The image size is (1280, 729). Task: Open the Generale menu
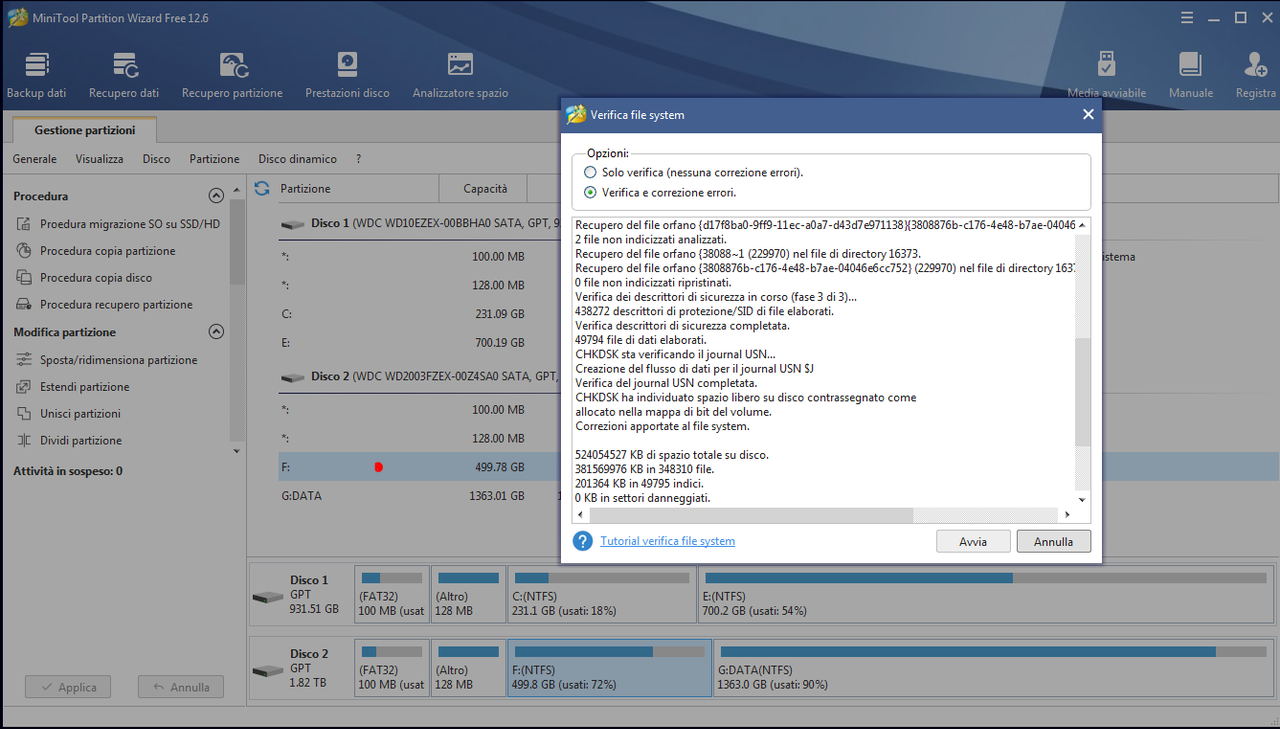[34, 159]
